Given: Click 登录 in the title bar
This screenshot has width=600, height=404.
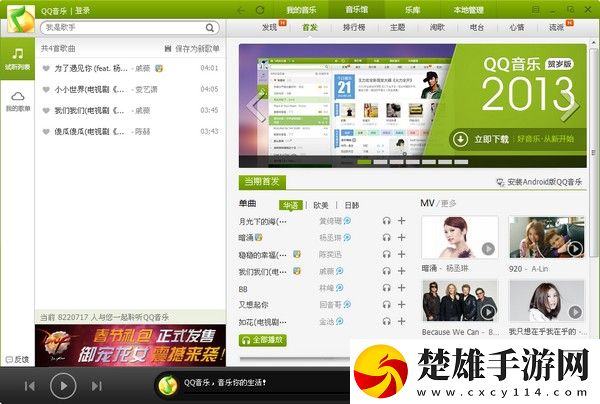Looking at the screenshot, I should tap(82, 11).
